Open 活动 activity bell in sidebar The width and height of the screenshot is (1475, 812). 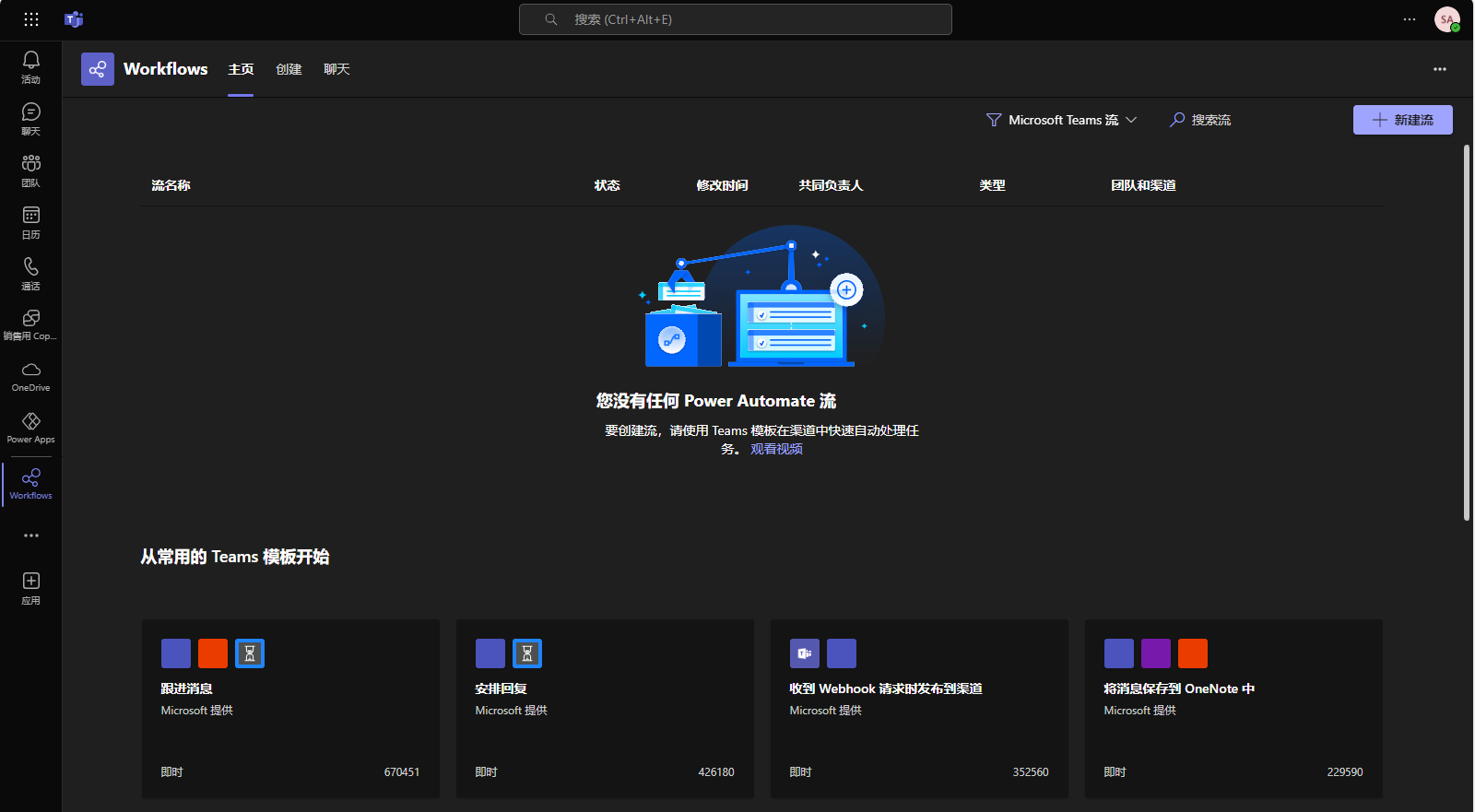(31, 67)
